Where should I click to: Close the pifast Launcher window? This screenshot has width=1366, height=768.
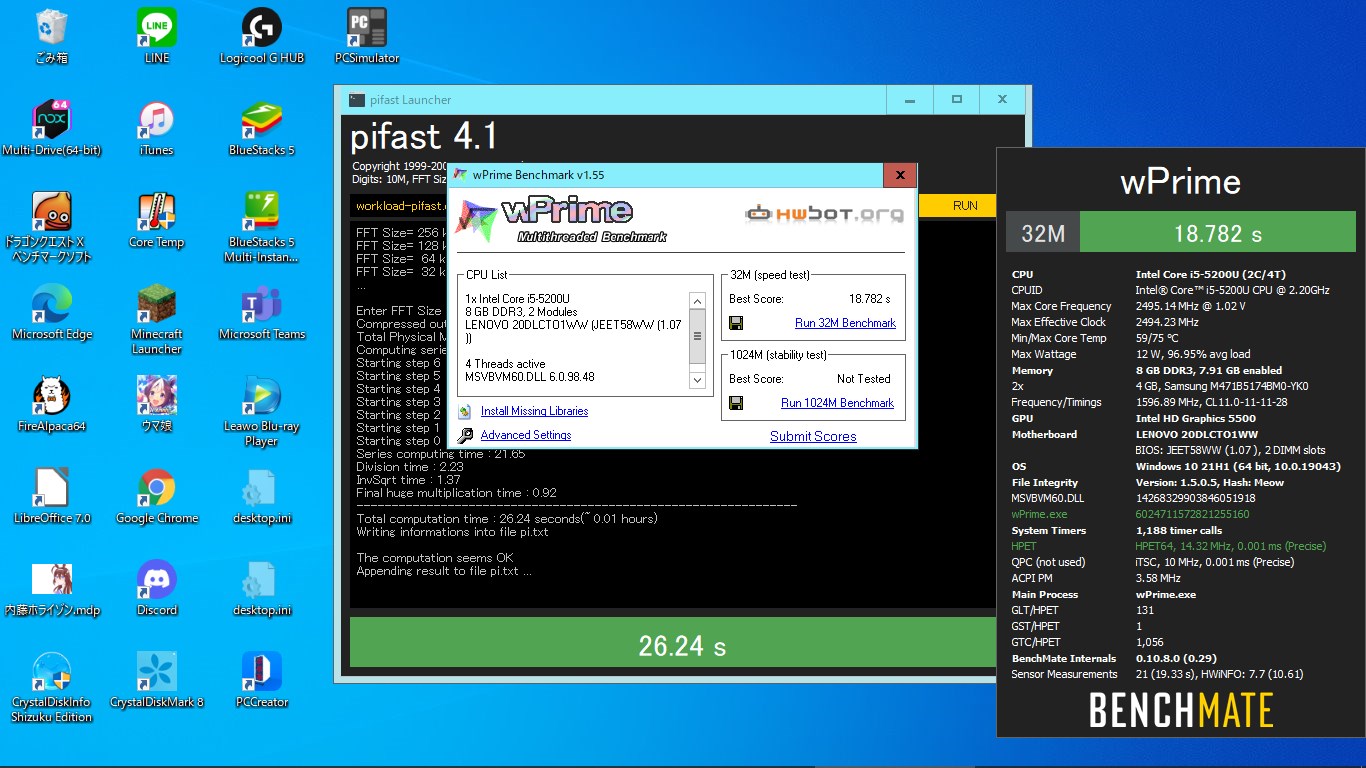(1003, 100)
